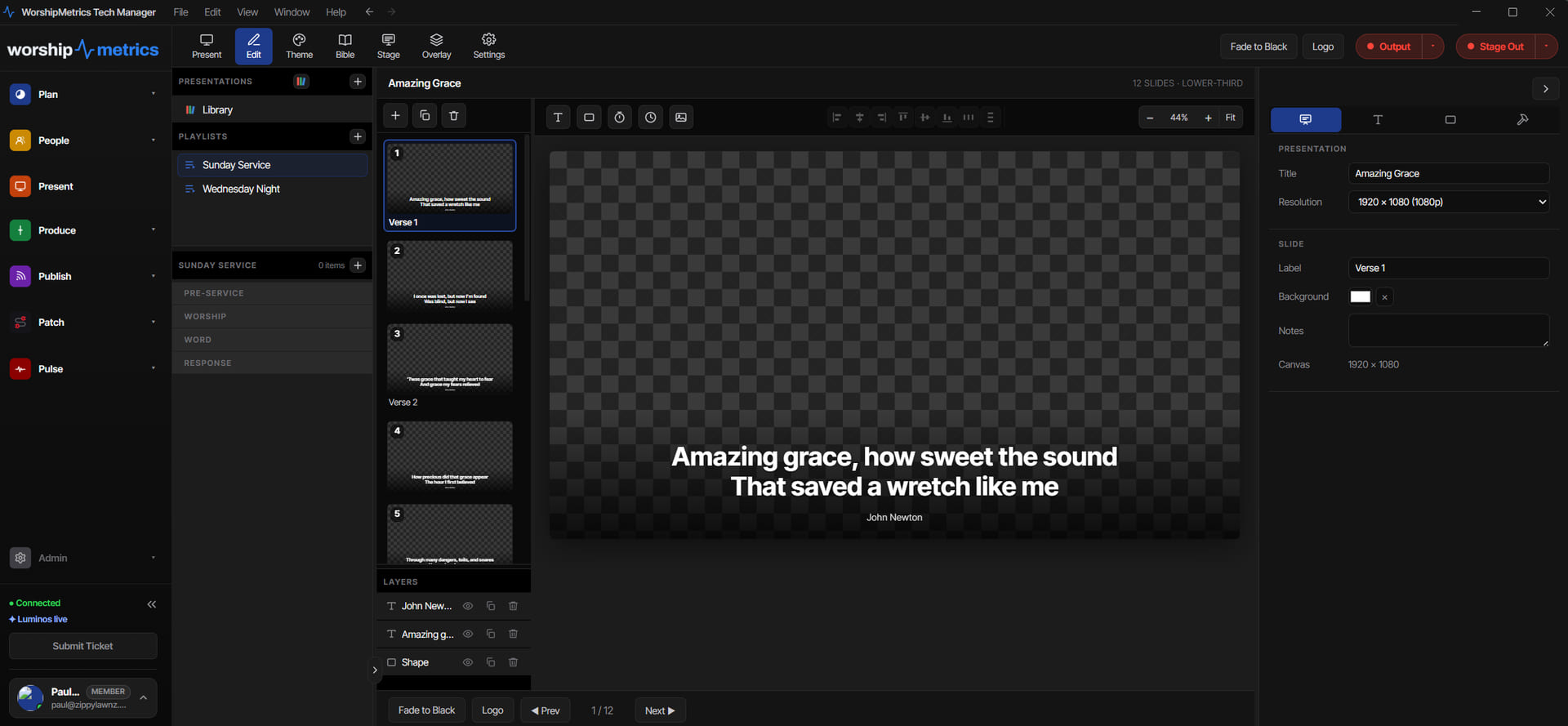Image resolution: width=1568 pixels, height=726 pixels.
Task: Toggle the Stage Out button
Action: 1496,47
